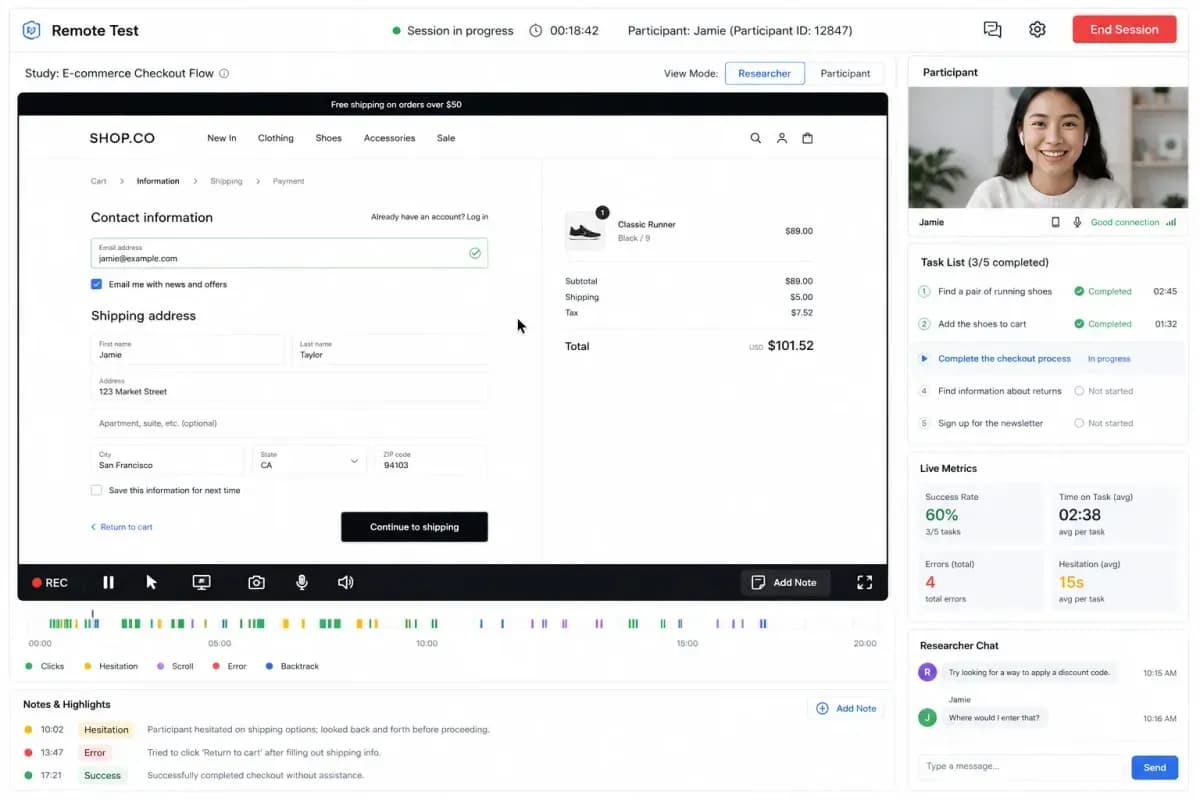Click the screen share icon in control bar

coord(201,582)
